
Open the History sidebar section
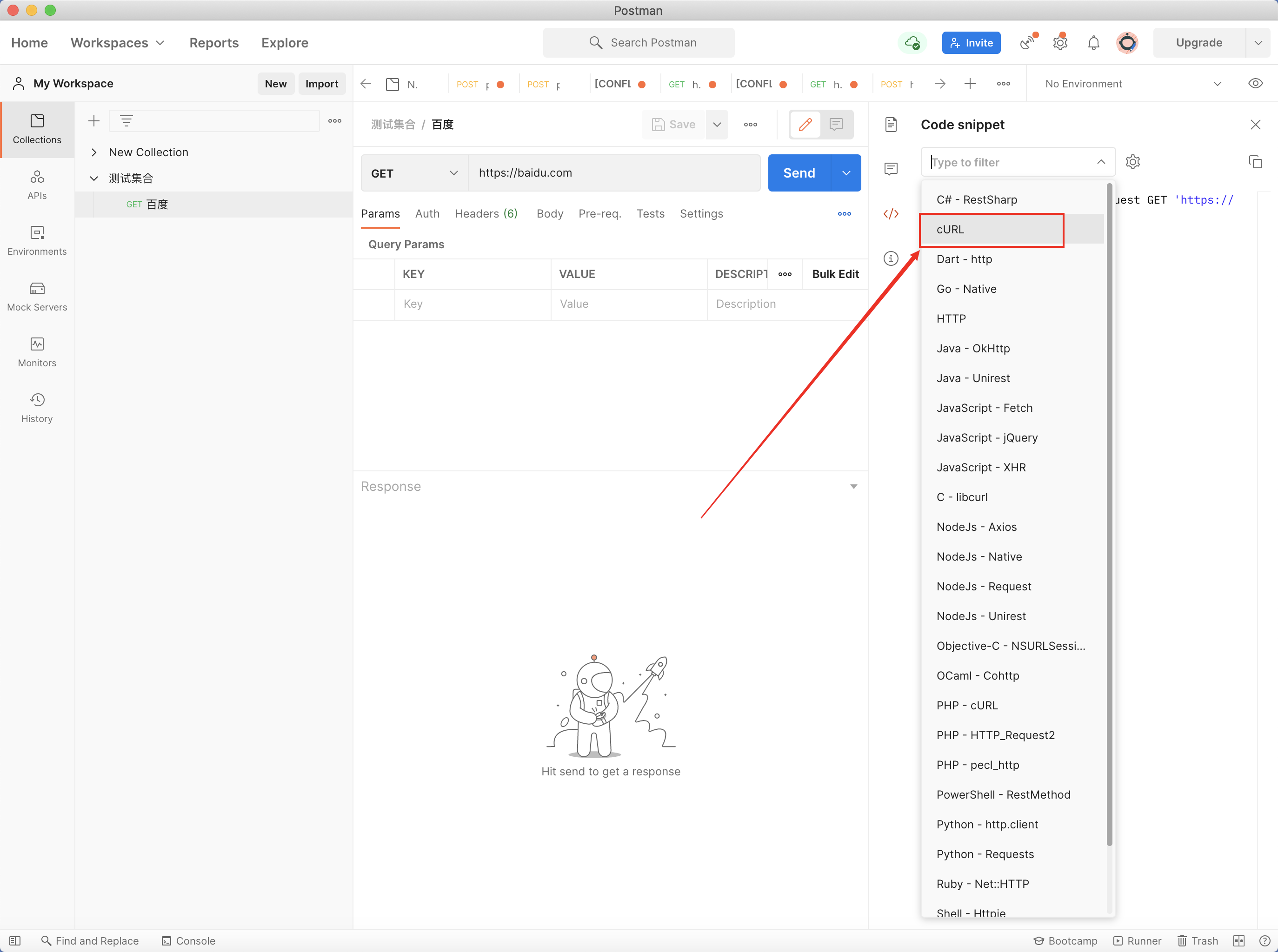tap(37, 408)
